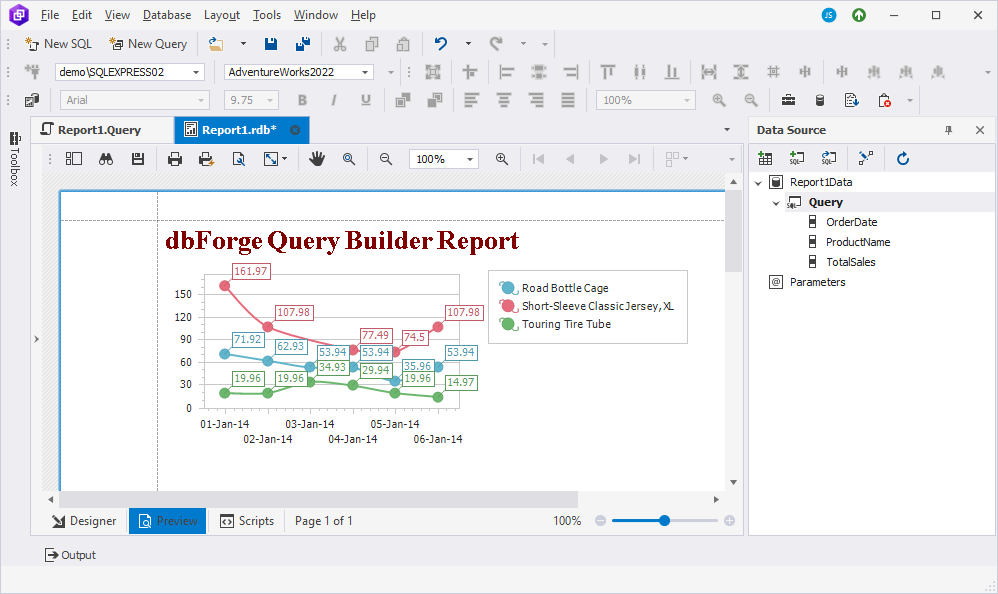Screen dimensions: 998x594
Task: Create a New Query from toolbar
Action: pyautogui.click(x=148, y=44)
